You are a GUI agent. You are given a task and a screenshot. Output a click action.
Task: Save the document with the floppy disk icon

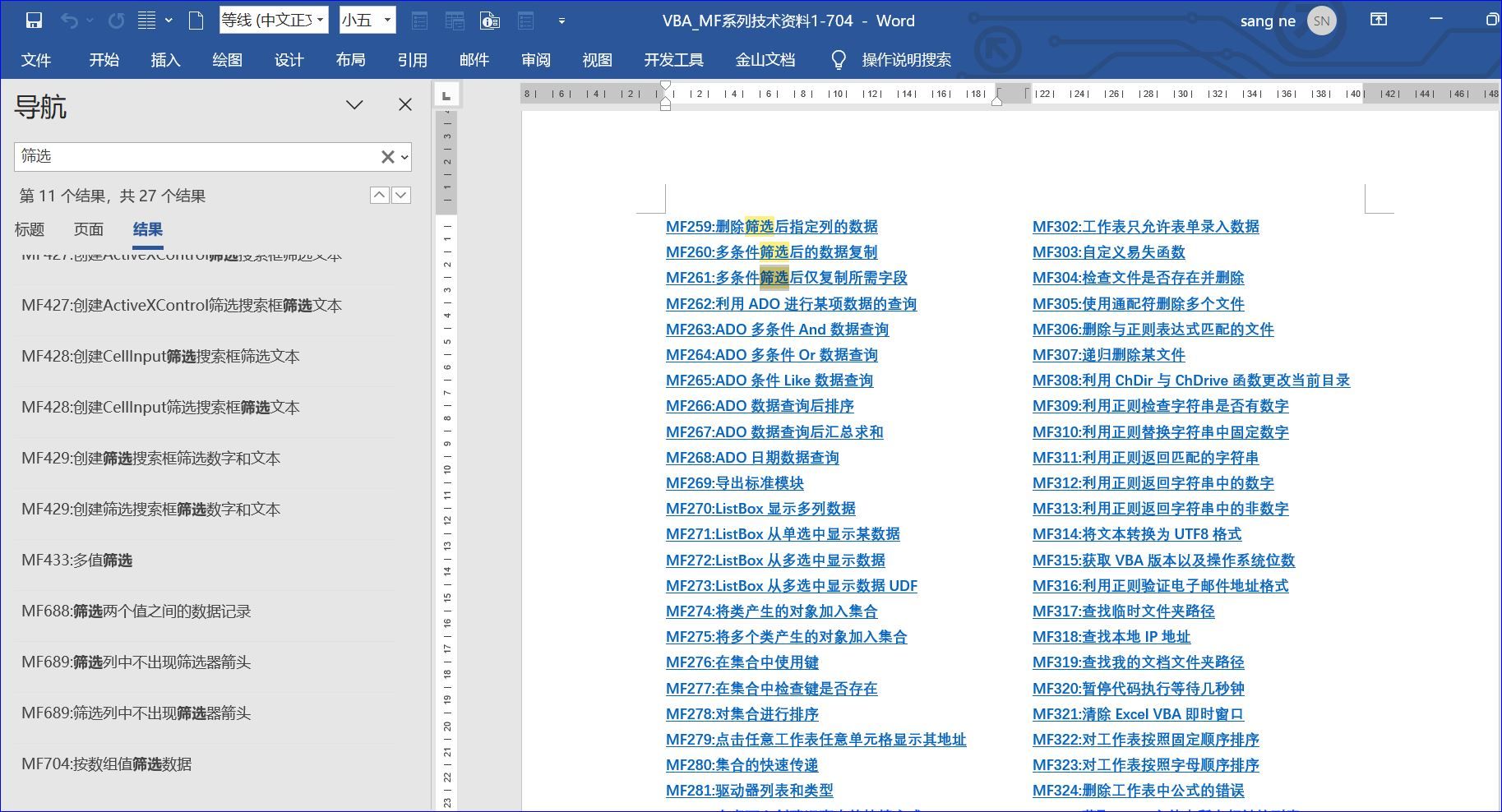coord(34,21)
